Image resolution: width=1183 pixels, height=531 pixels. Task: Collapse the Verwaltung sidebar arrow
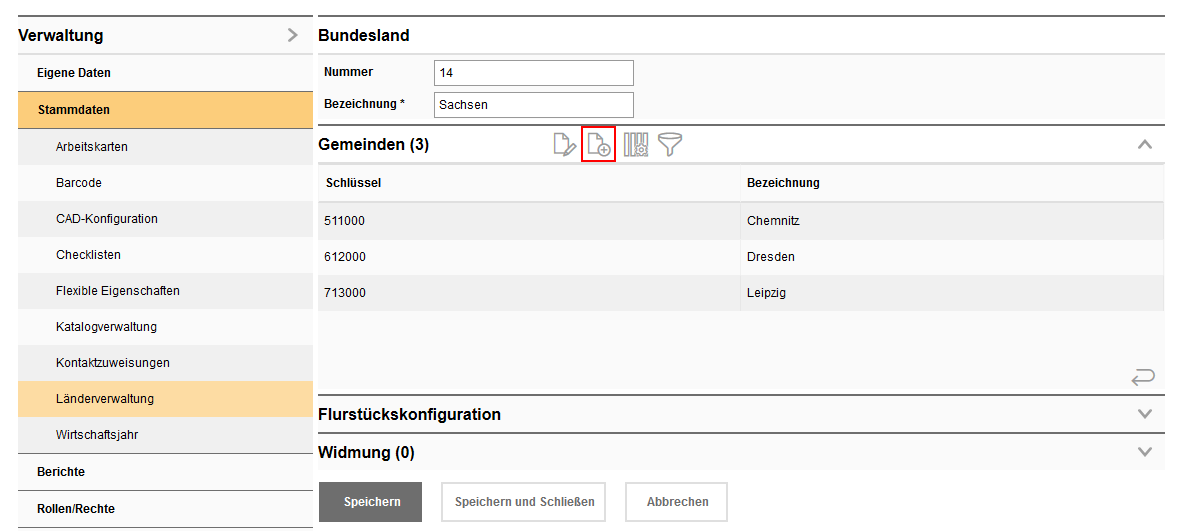[292, 35]
